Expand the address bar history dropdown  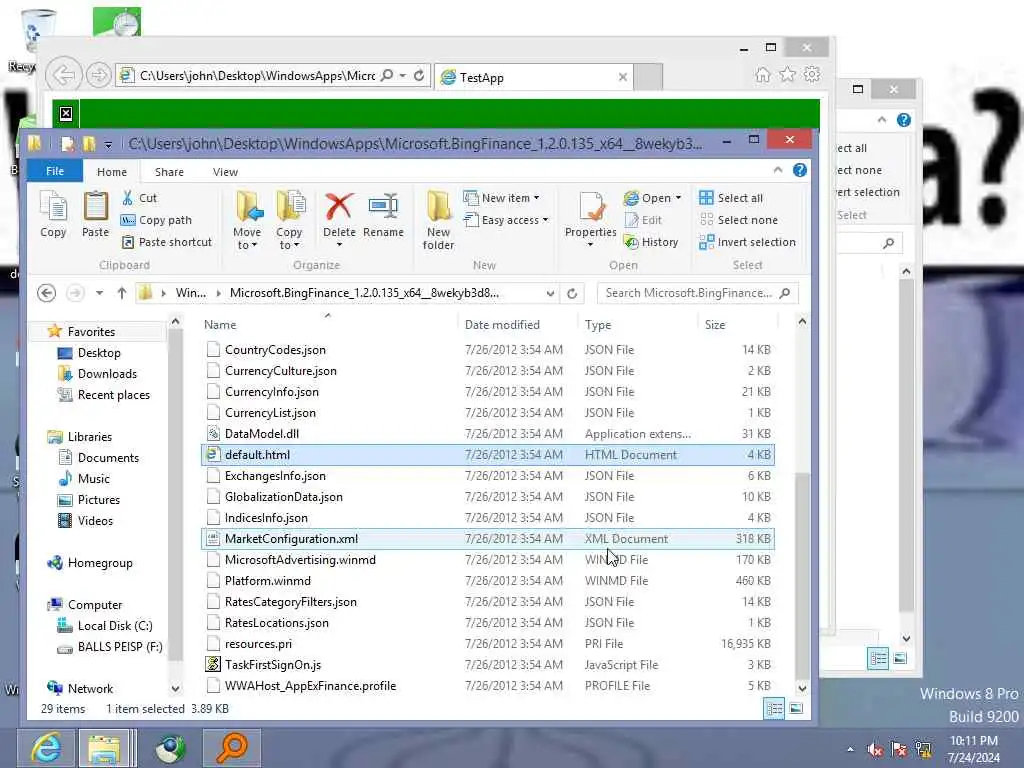pyautogui.click(x=551, y=293)
